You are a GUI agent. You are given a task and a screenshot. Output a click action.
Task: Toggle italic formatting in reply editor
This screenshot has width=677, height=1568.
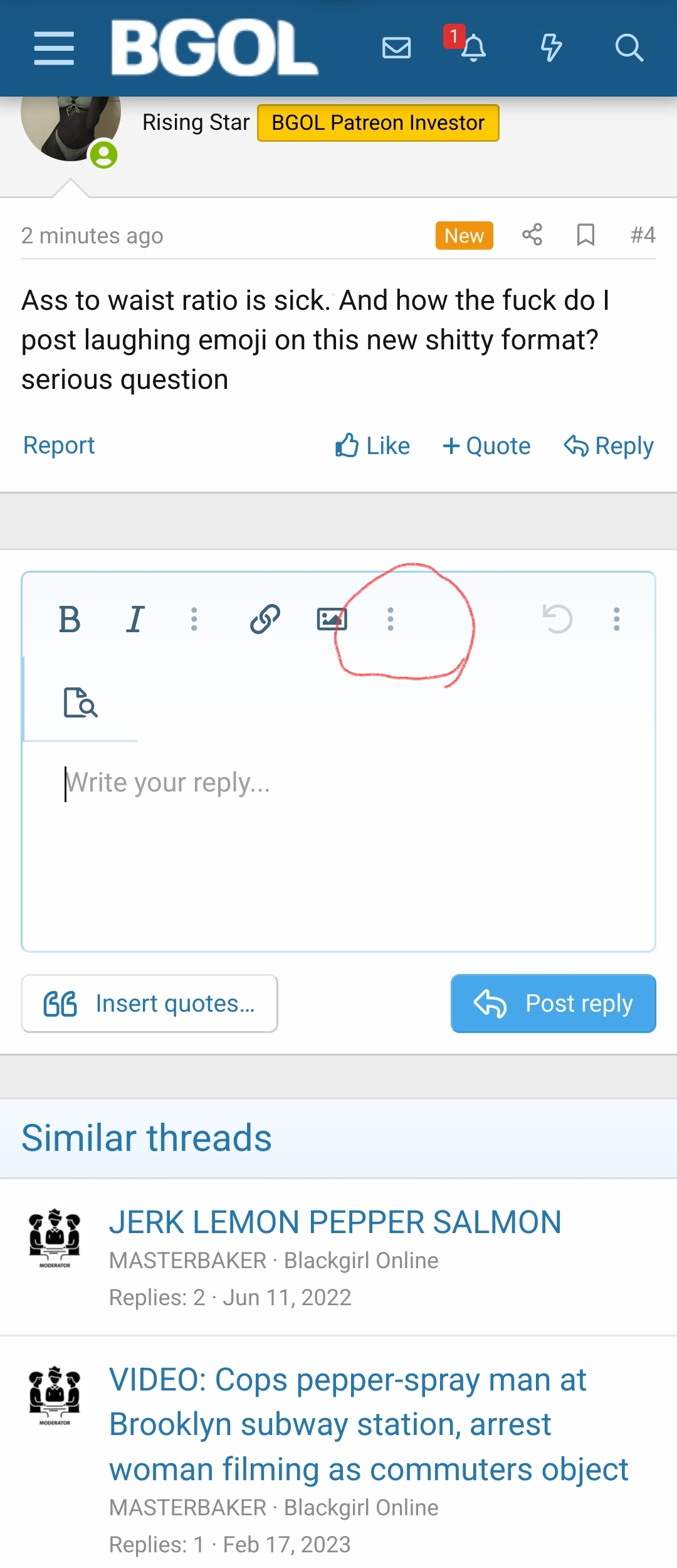tap(135, 620)
